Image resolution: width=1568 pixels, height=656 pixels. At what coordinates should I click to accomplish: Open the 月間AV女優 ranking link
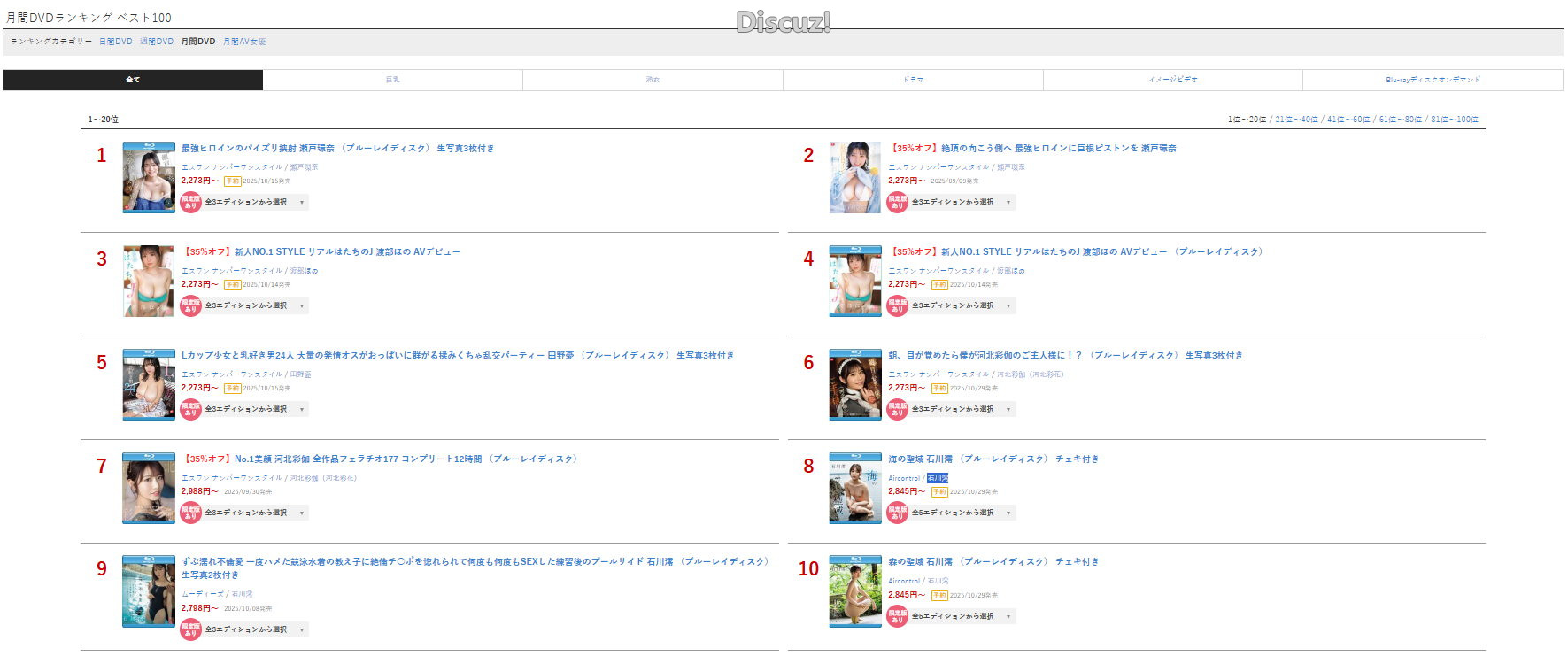244,42
